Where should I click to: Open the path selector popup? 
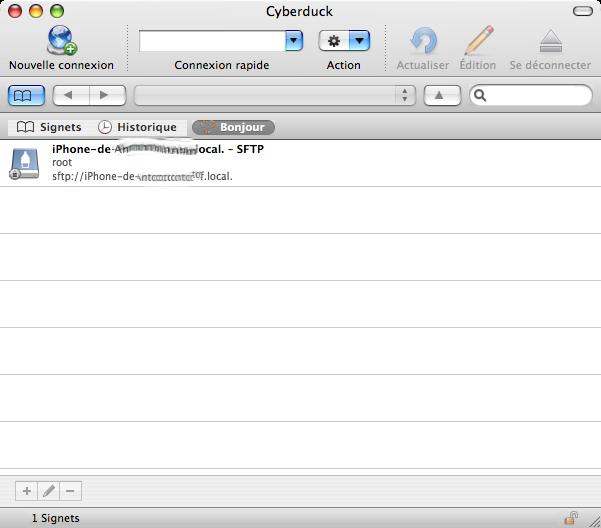tap(275, 95)
